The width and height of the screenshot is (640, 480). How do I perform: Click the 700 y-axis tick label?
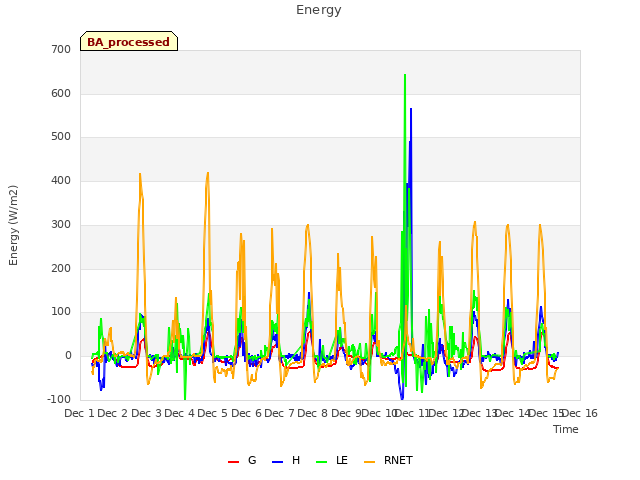point(61,49)
